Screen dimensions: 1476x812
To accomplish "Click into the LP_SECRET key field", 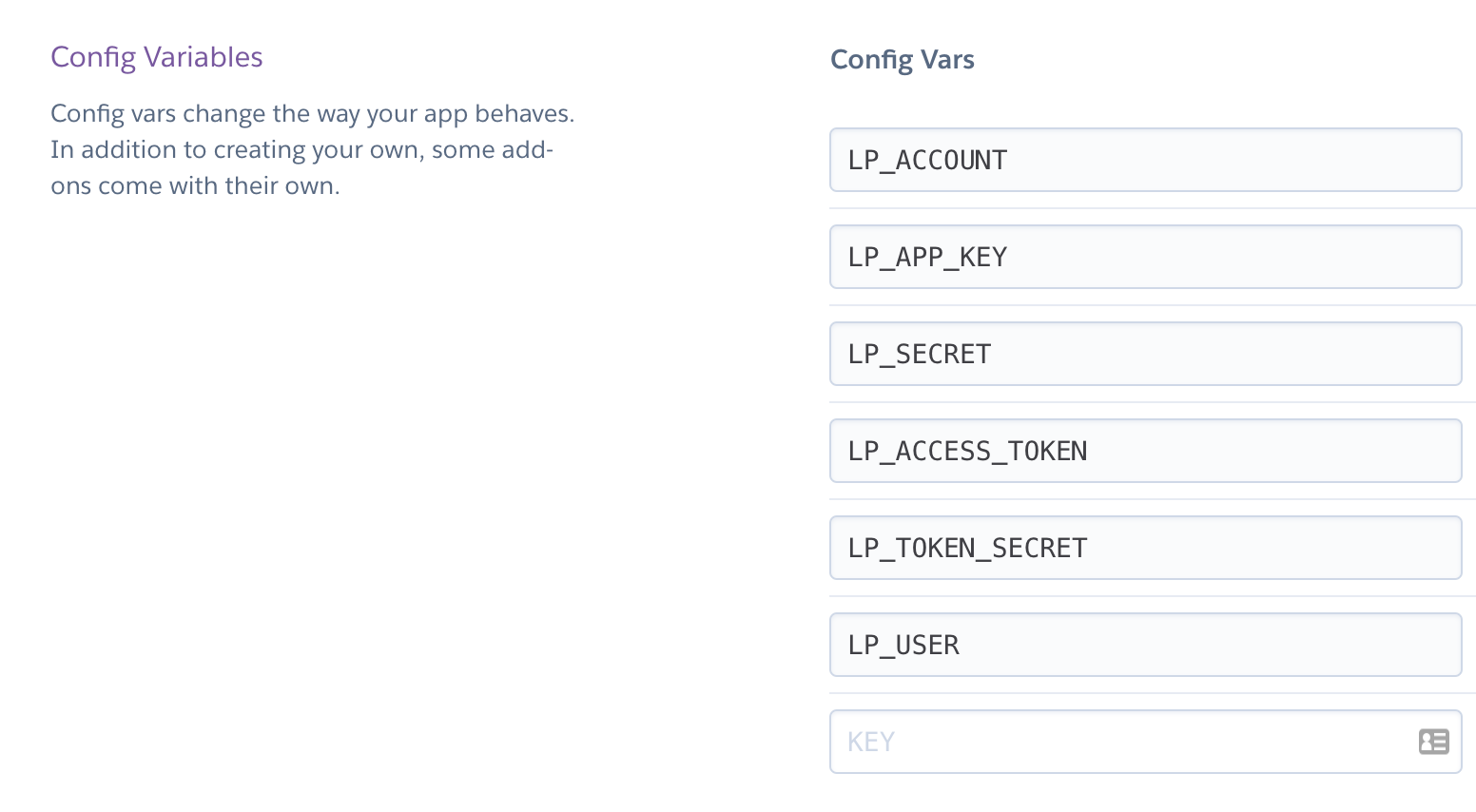I will (1145, 354).
